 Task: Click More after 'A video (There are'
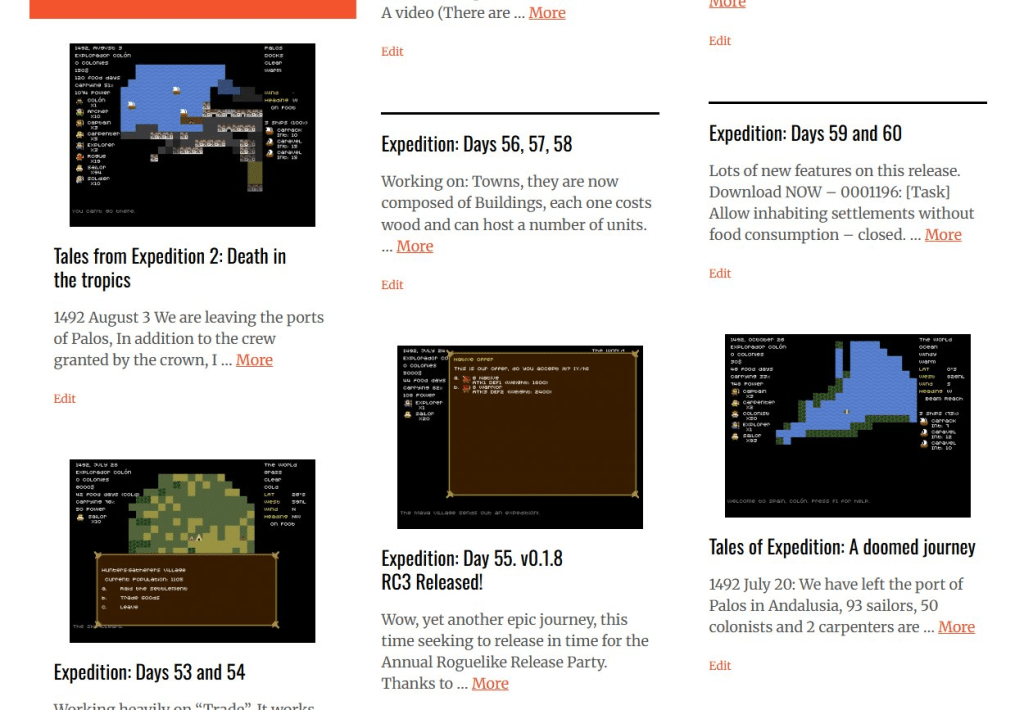click(x=547, y=13)
